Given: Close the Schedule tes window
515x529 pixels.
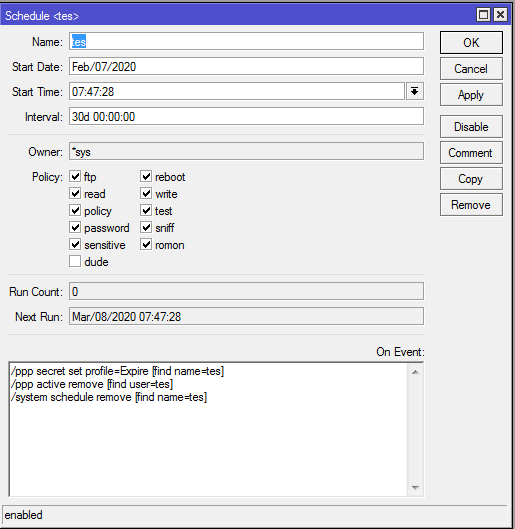Looking at the screenshot, I should [x=500, y=15].
